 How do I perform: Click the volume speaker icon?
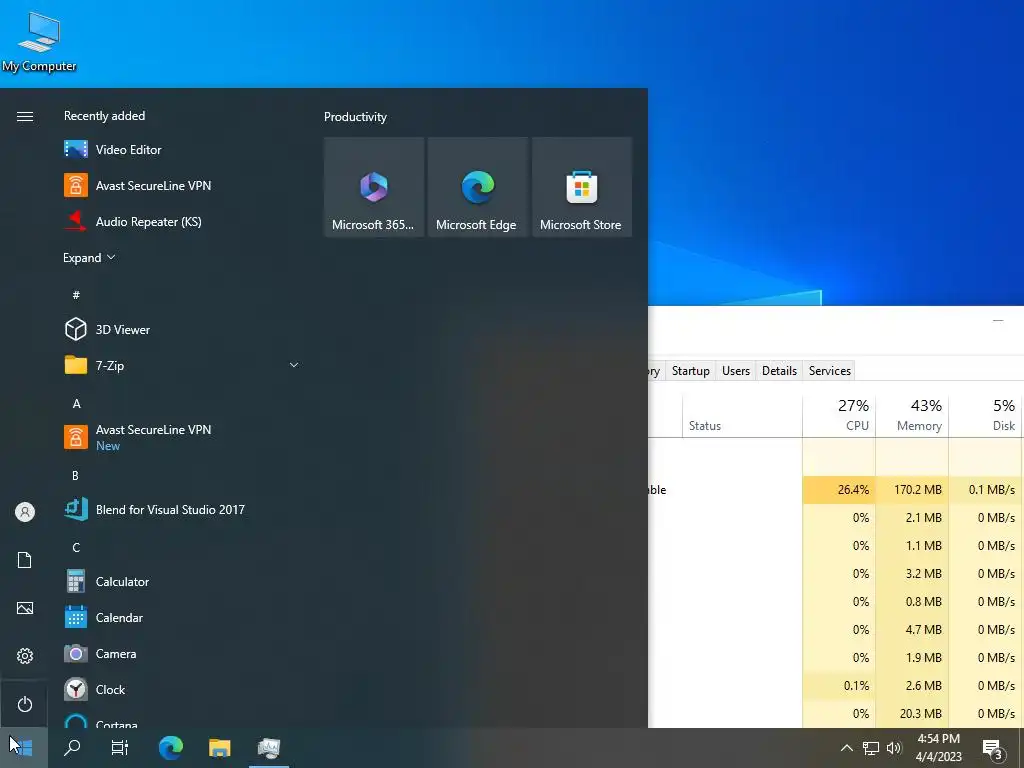(894, 748)
